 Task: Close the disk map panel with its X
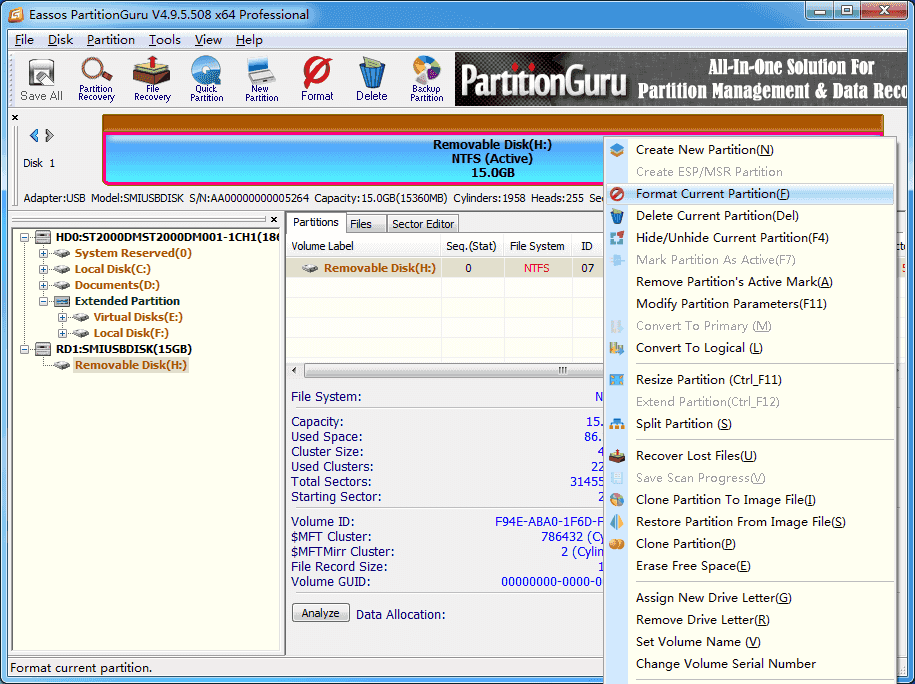15,117
